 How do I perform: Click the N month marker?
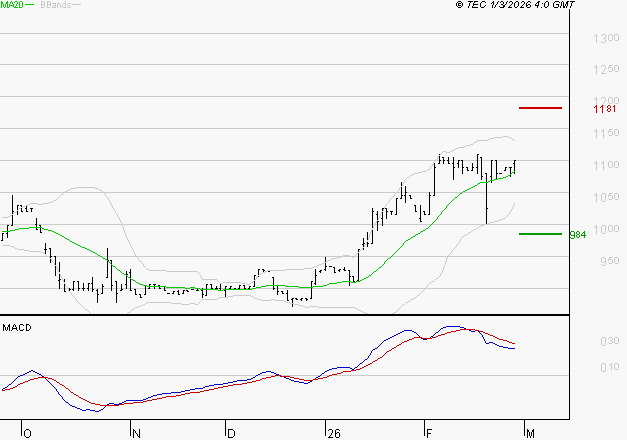(136, 434)
